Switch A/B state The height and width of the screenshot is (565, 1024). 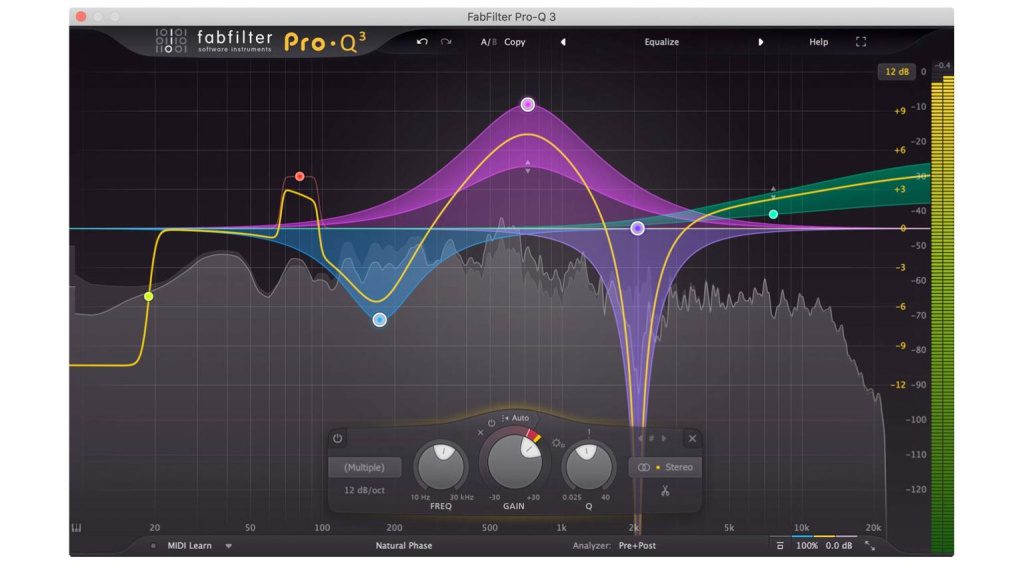pyautogui.click(x=488, y=42)
